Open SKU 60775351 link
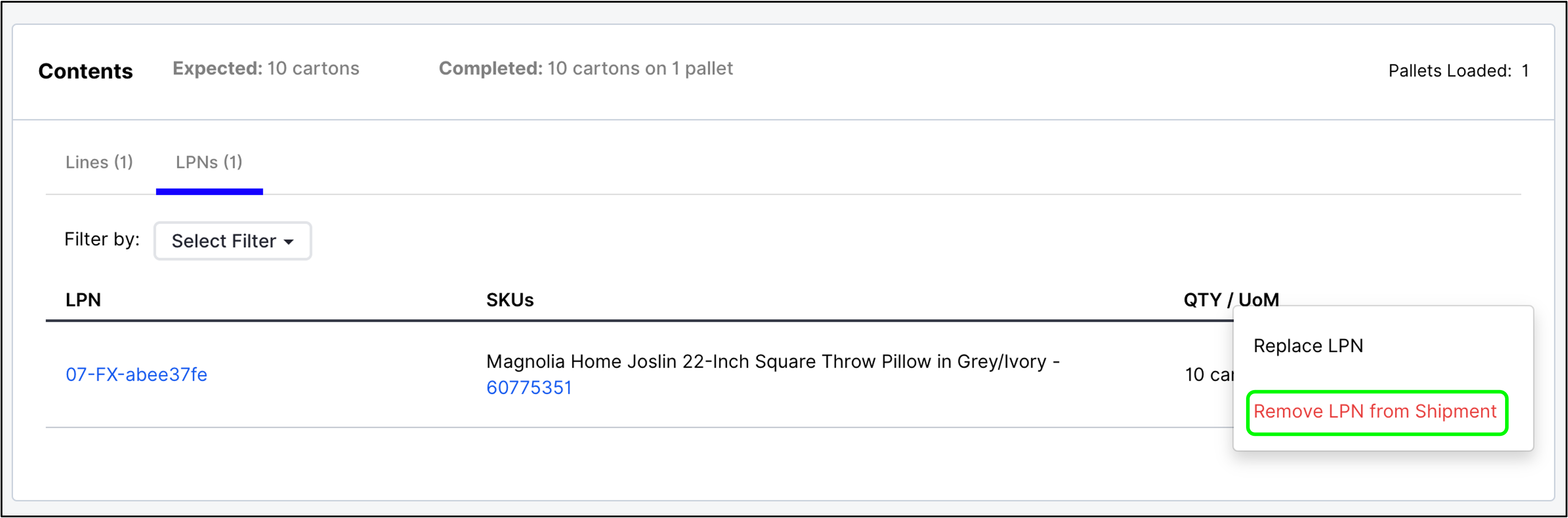The image size is (1568, 518). click(528, 387)
